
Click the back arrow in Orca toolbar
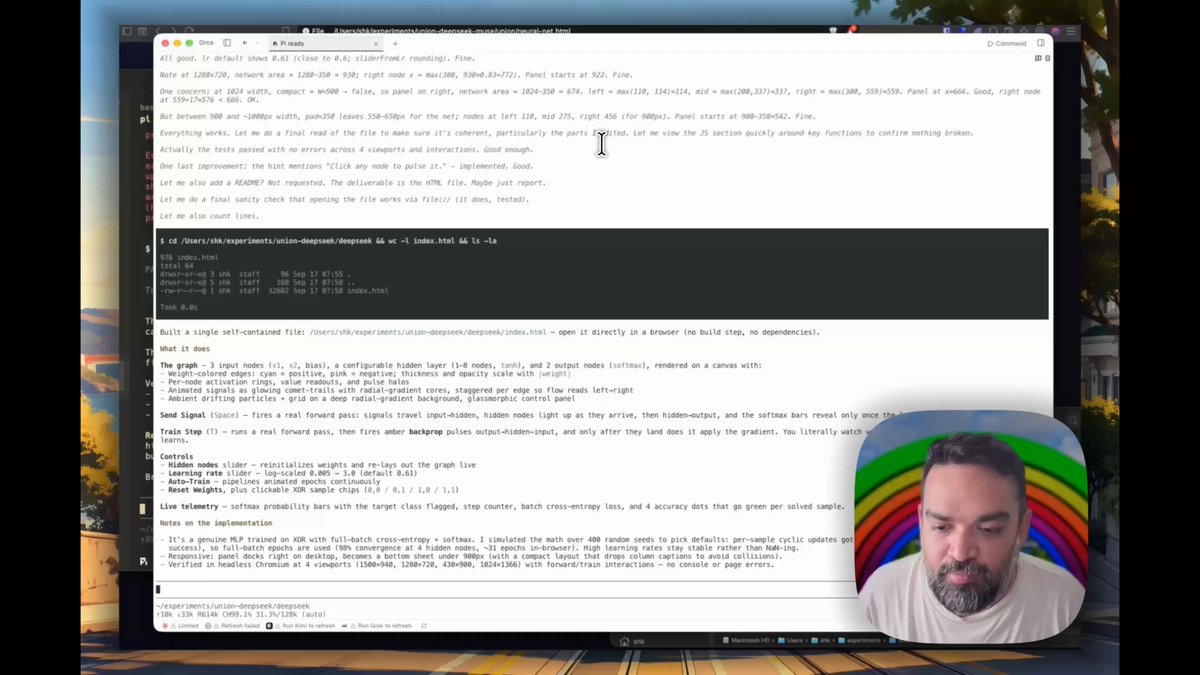pos(244,43)
